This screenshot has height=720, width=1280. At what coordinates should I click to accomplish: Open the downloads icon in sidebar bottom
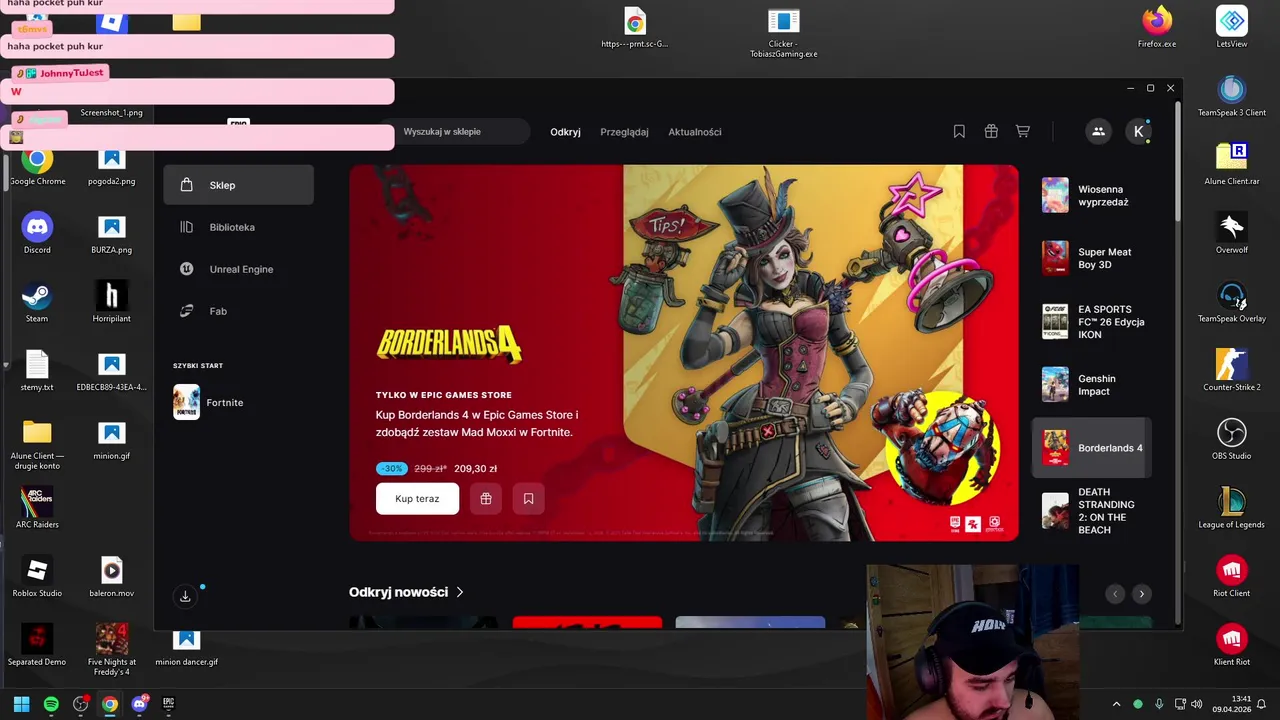pos(185,596)
